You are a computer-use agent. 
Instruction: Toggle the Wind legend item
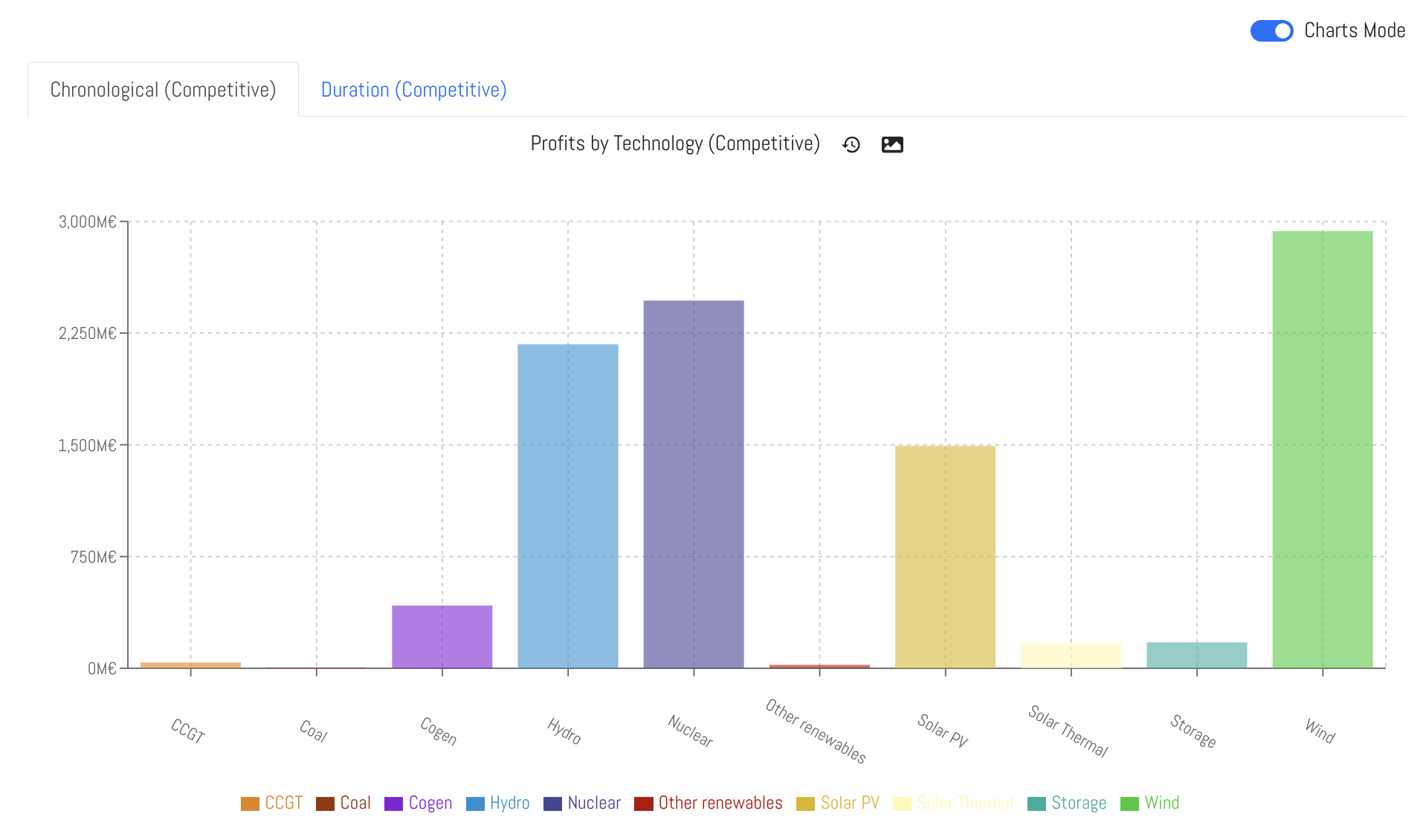(1150, 803)
